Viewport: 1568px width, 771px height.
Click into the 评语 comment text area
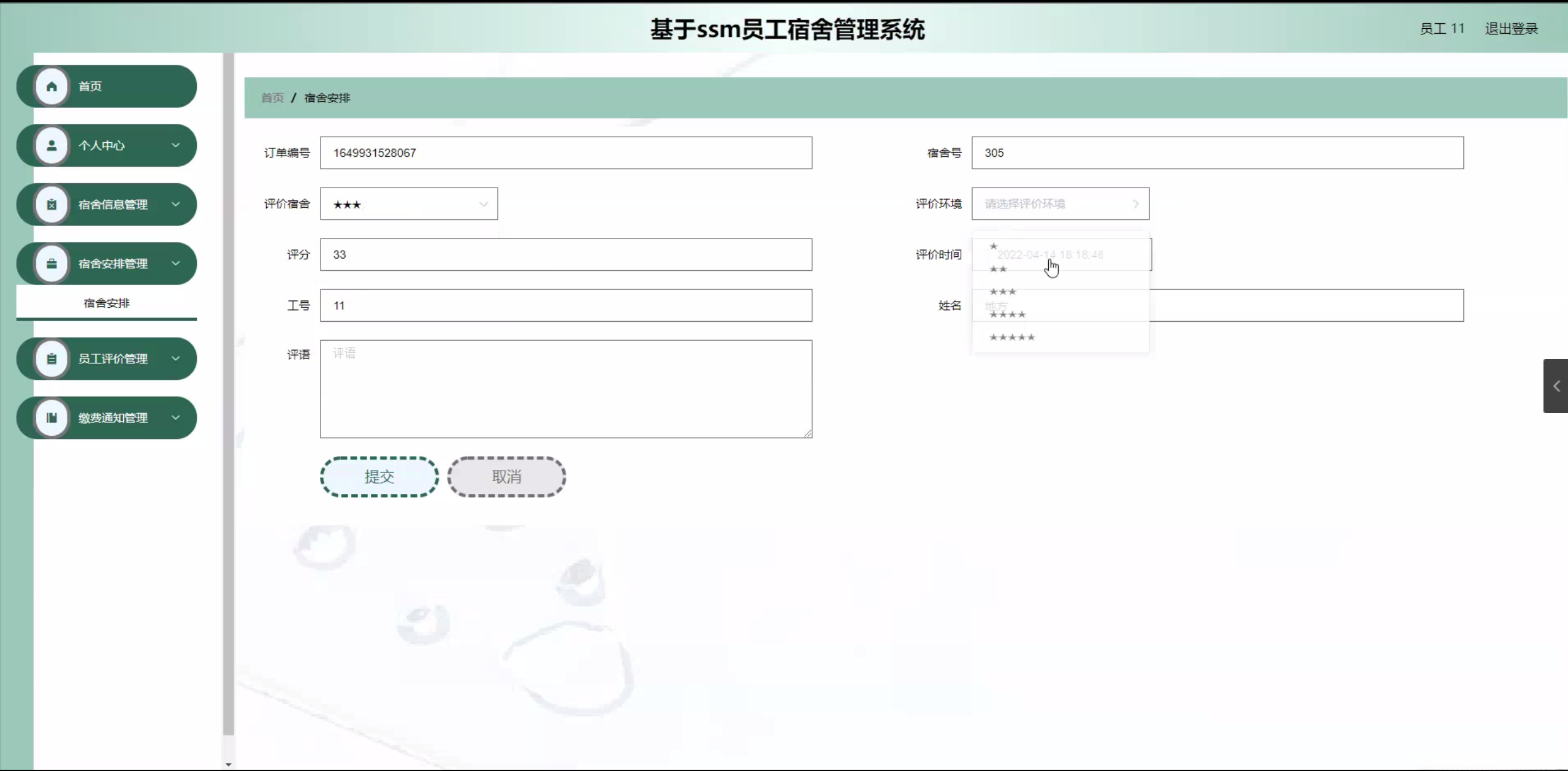(x=565, y=389)
